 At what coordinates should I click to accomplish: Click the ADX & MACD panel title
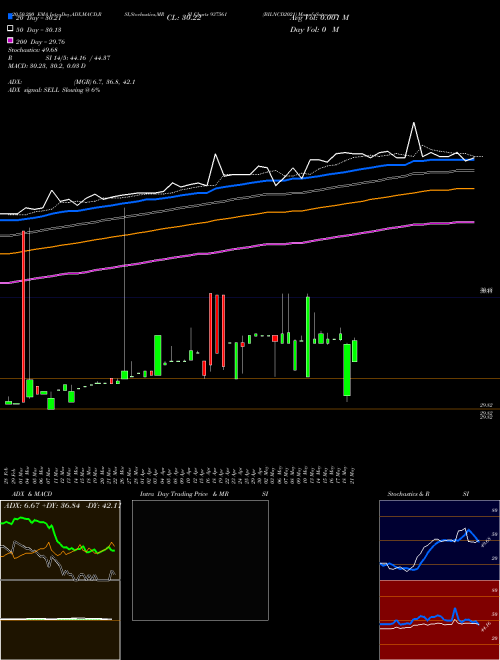[32, 494]
